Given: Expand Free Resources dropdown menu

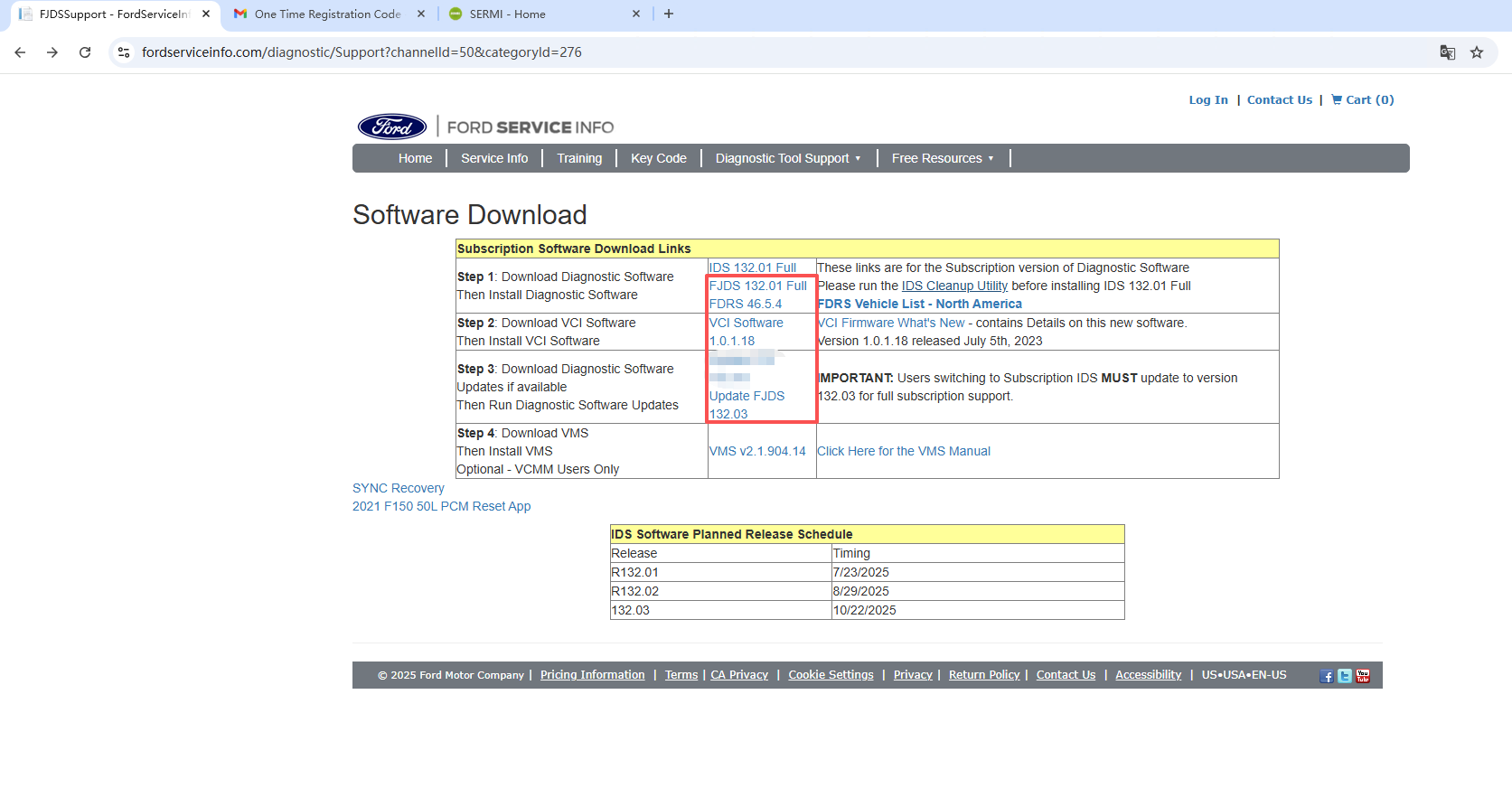Looking at the screenshot, I should coord(942,158).
